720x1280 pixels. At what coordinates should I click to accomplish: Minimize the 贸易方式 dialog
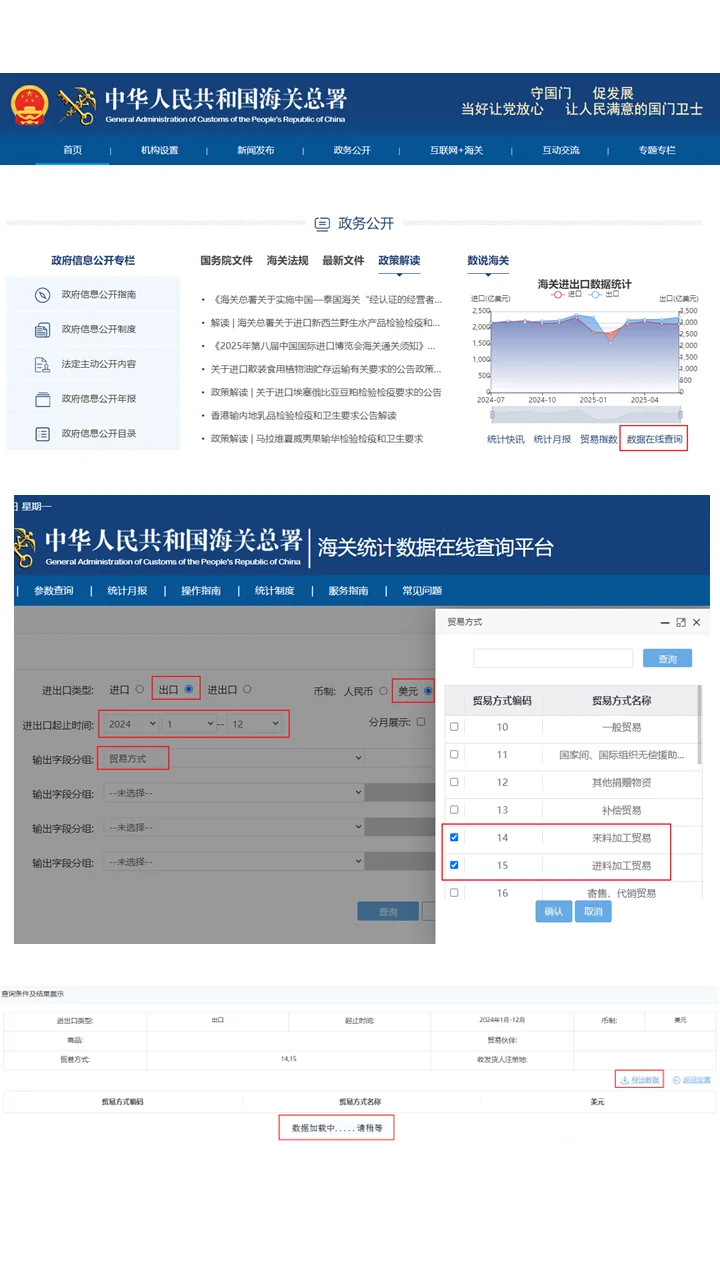coord(665,622)
